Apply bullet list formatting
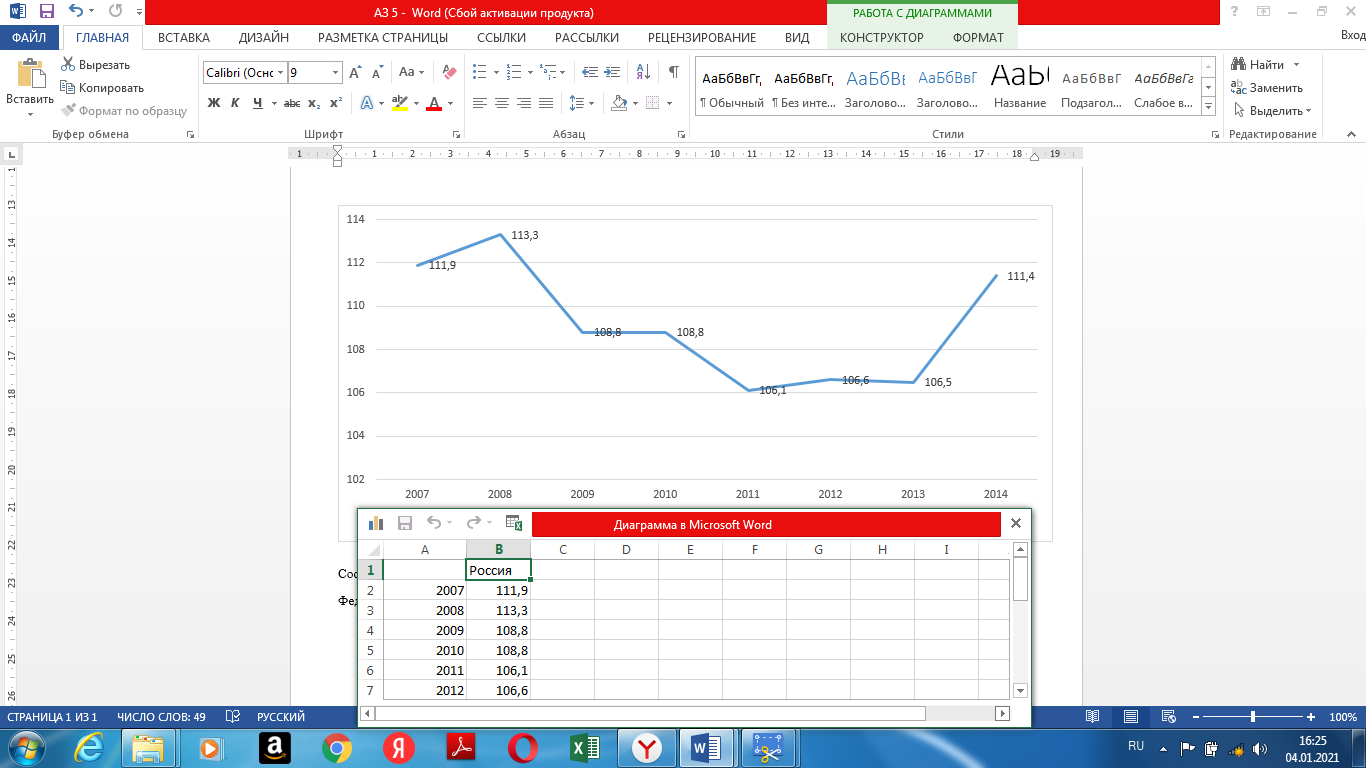 (480, 72)
